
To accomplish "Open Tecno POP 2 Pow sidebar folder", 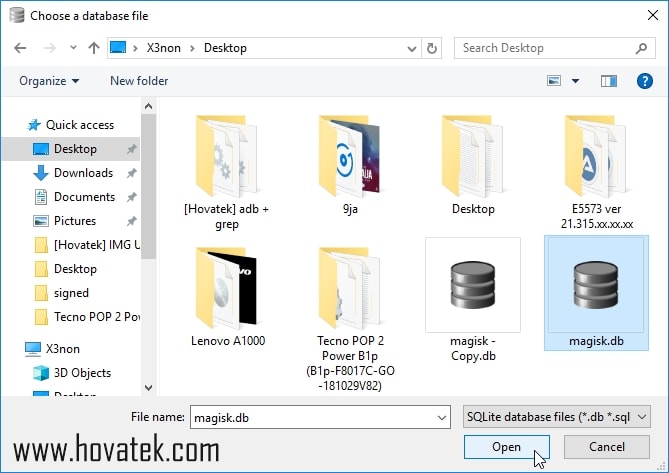I will (x=87, y=317).
